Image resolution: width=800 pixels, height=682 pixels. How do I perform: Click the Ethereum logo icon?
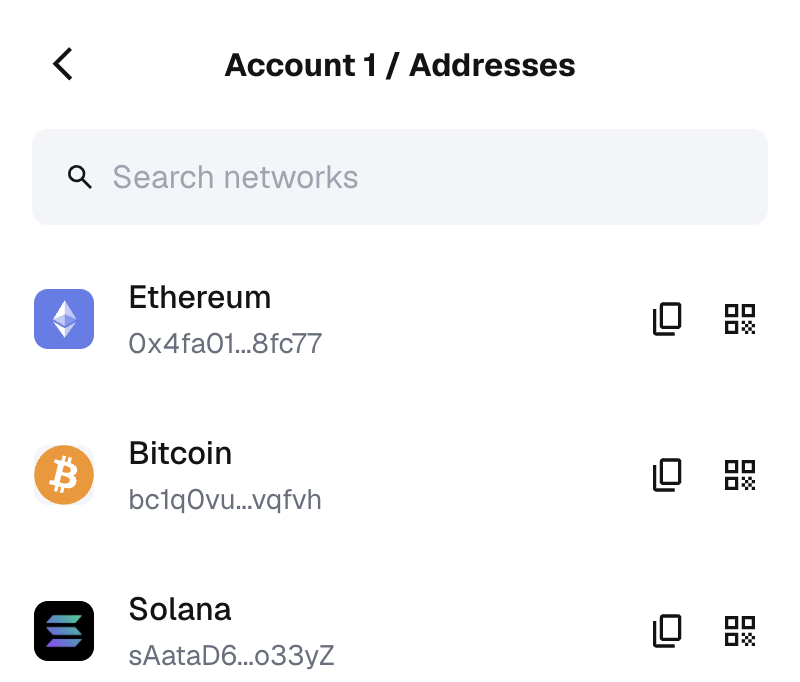click(64, 319)
